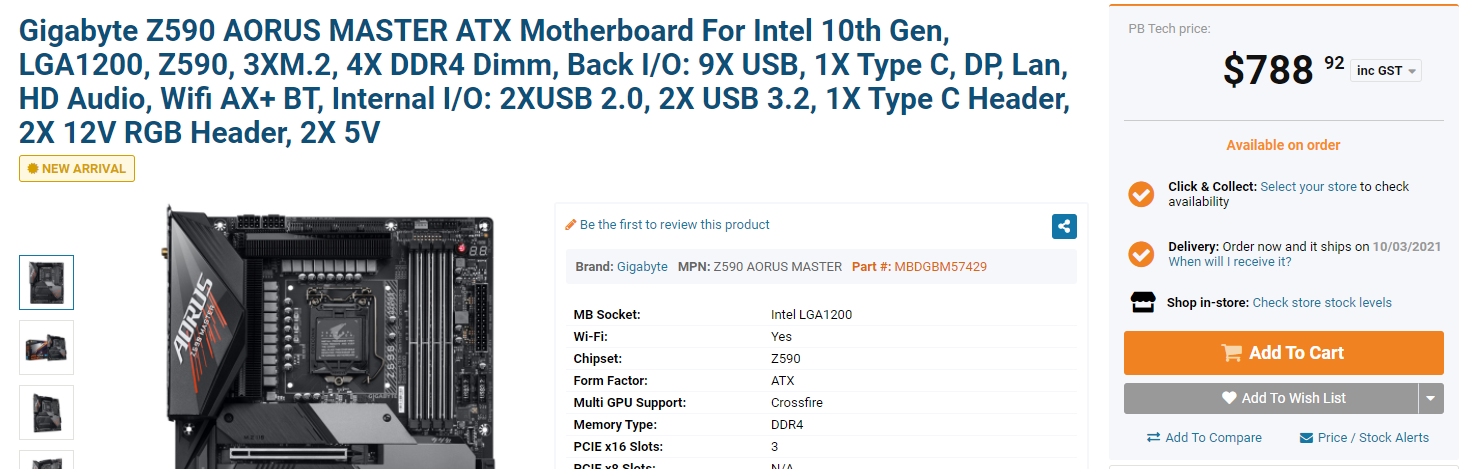This screenshot has width=1470, height=469.
Task: Click the compare arrows icon
Action: click(x=1153, y=438)
